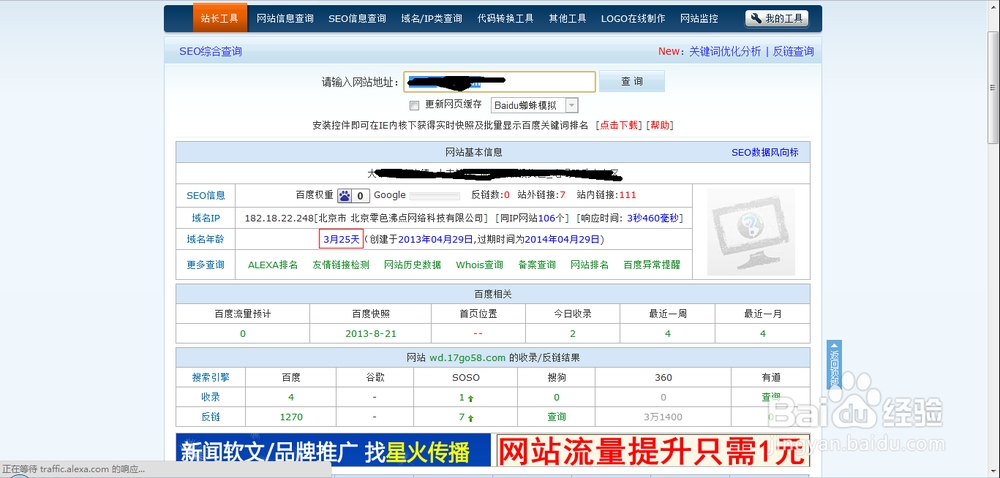This screenshot has width=1000, height=478.
Task: Click the Baidu snapshot date 2013-8-21
Action: pos(371,333)
